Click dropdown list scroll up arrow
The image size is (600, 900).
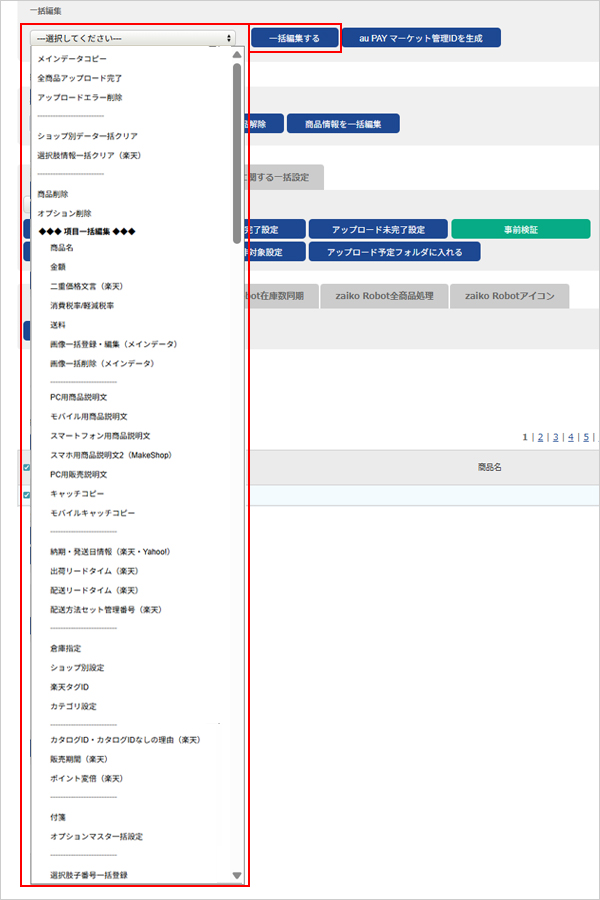pos(237,55)
